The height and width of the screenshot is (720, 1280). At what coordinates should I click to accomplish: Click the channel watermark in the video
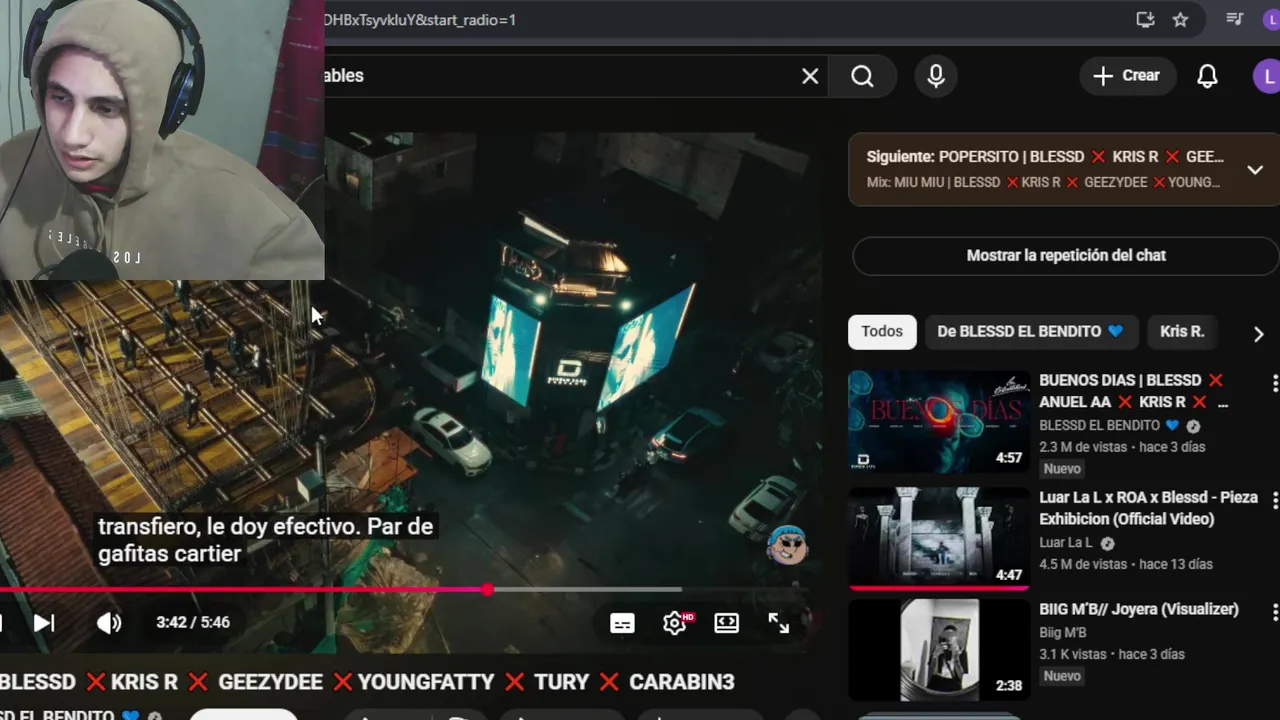click(x=787, y=545)
